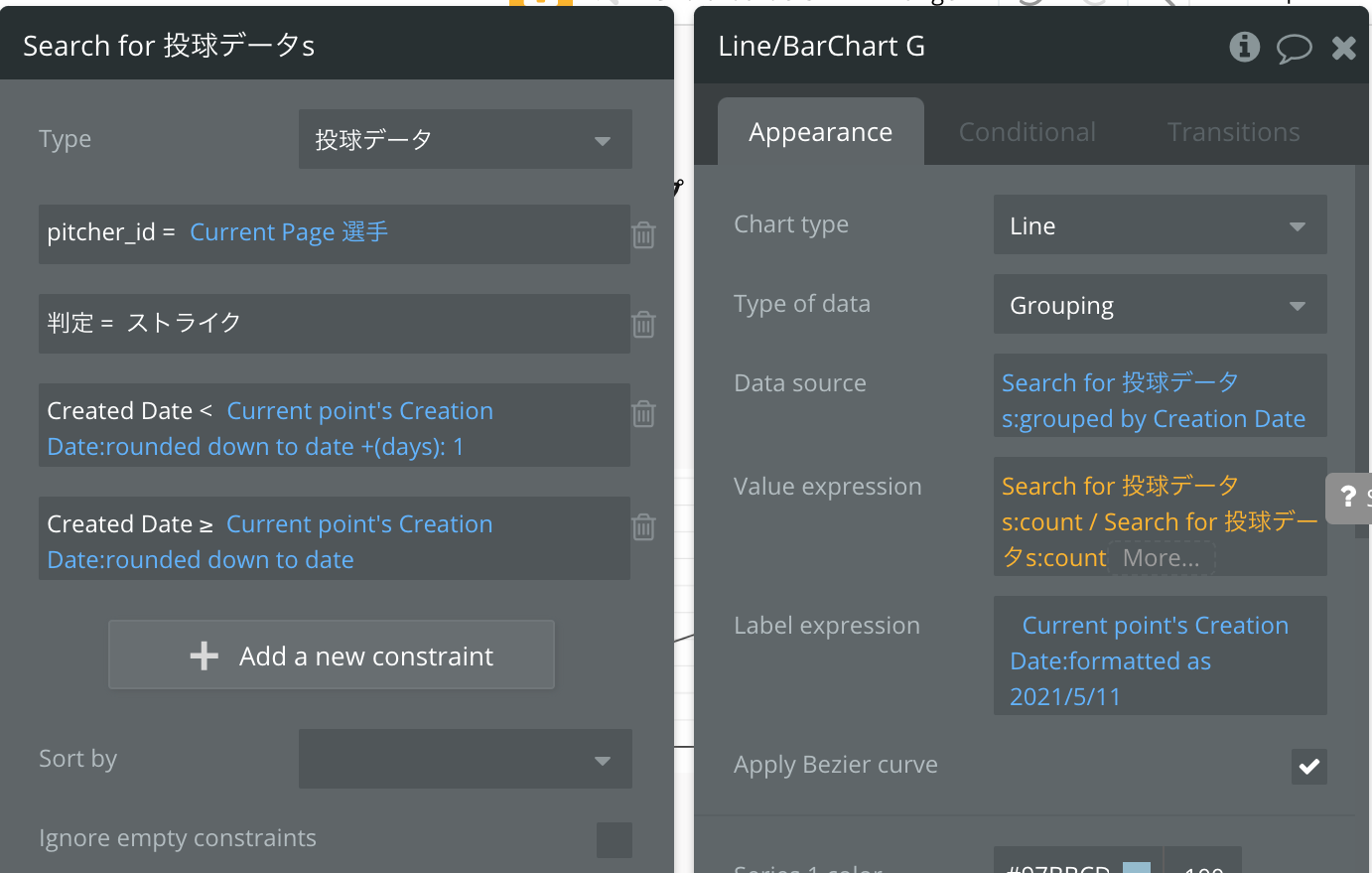This screenshot has height=873, width=1372.
Task: Click the question mark help tab
Action: (x=1349, y=497)
